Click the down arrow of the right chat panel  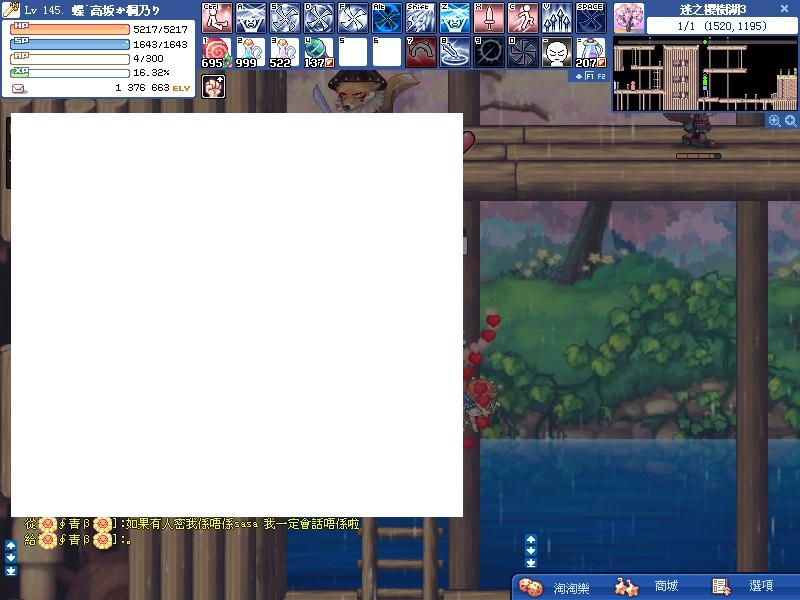pos(531,551)
